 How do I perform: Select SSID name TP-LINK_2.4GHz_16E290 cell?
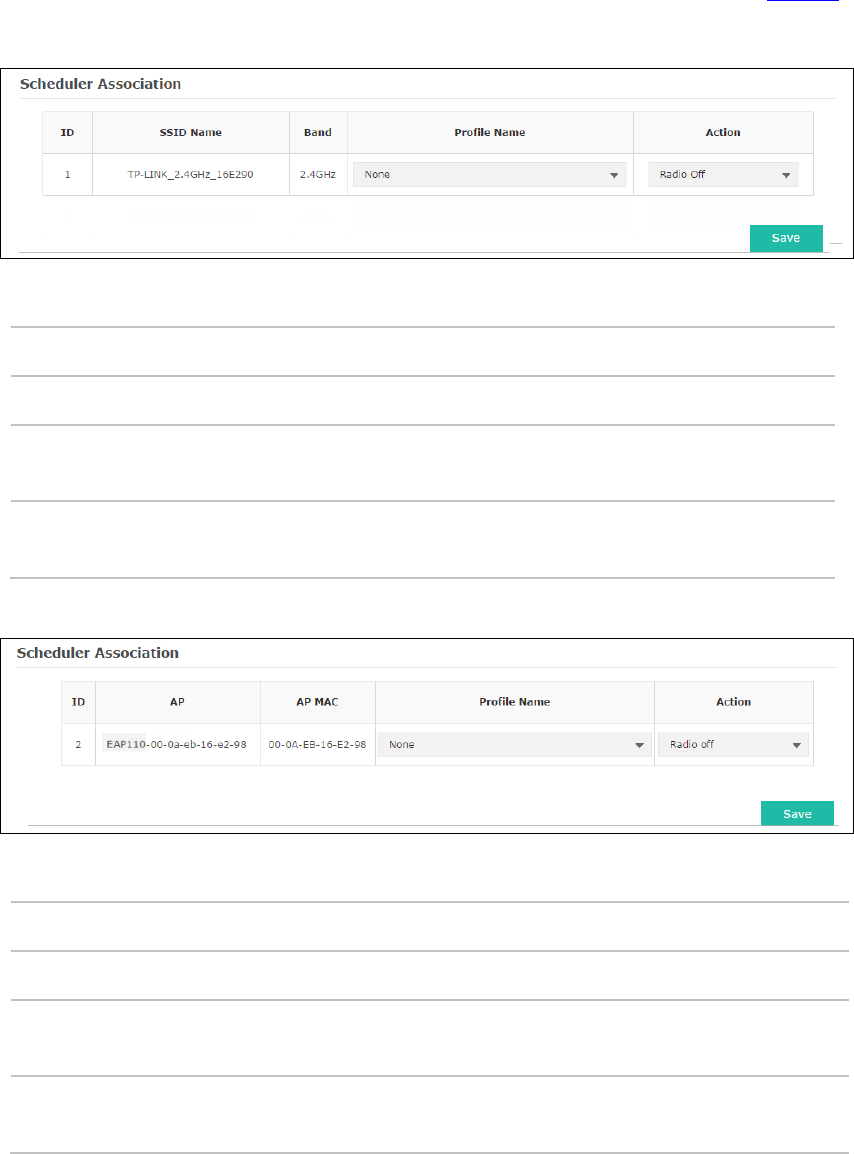click(x=191, y=174)
